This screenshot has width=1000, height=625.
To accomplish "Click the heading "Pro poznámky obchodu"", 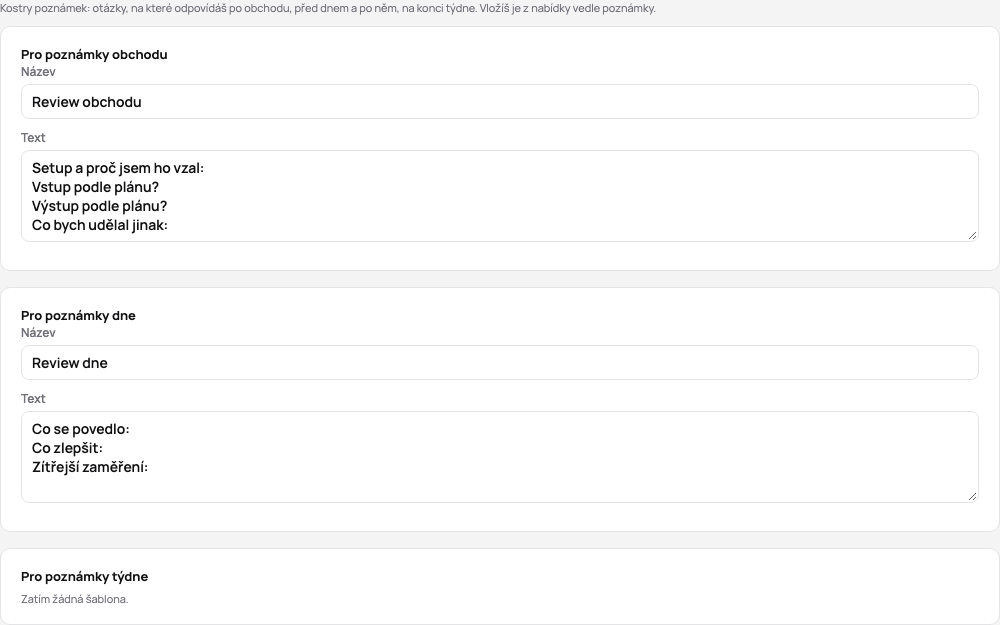I will click(x=94, y=54).
